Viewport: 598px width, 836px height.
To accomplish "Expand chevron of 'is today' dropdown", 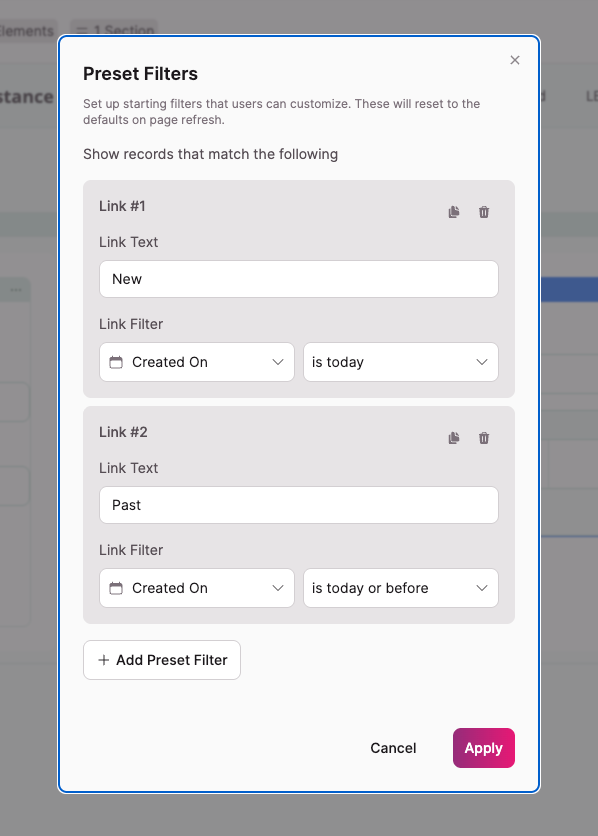I will 482,362.
